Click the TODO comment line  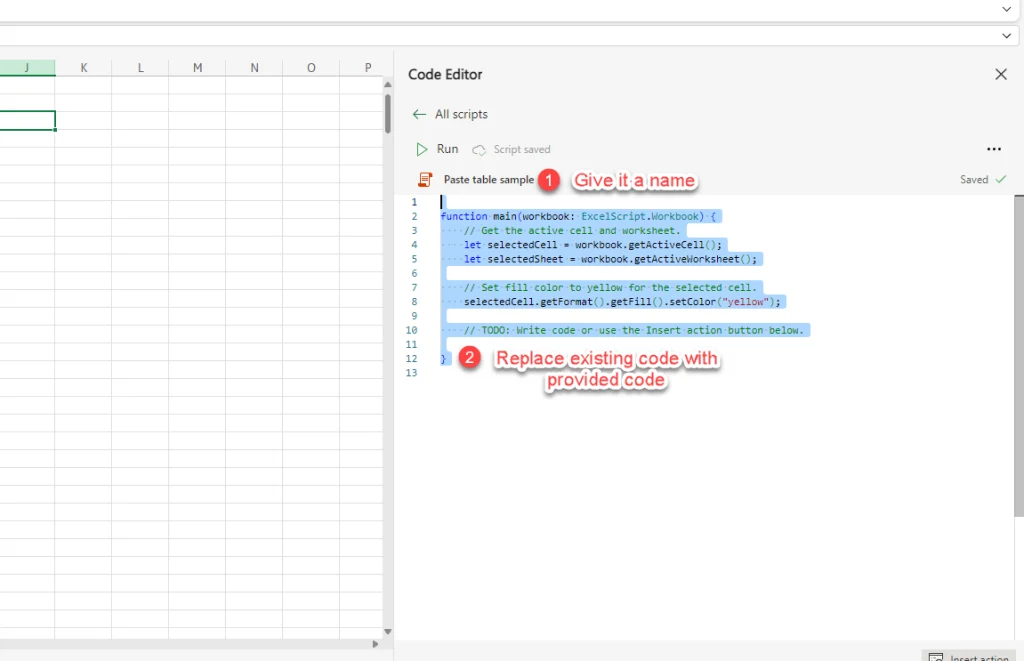[633, 330]
